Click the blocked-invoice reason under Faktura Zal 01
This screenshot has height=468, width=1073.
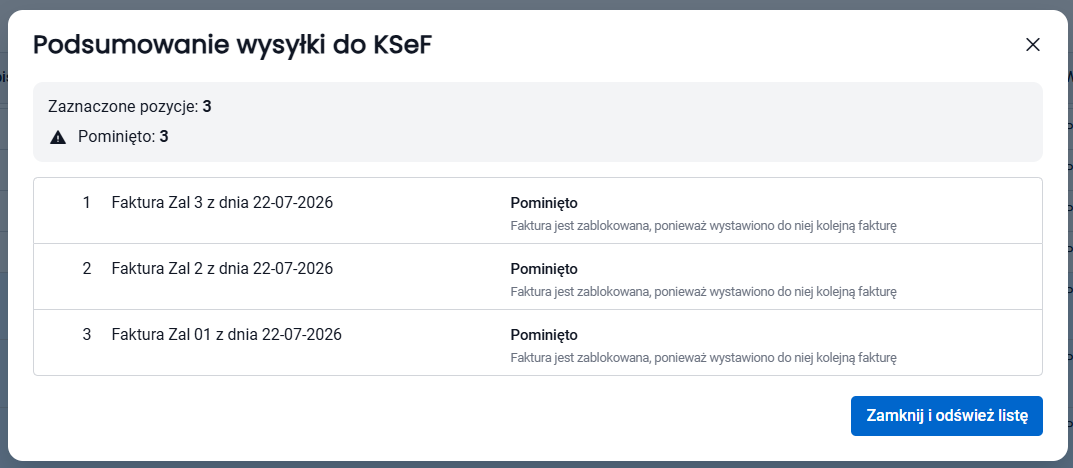pos(703,357)
